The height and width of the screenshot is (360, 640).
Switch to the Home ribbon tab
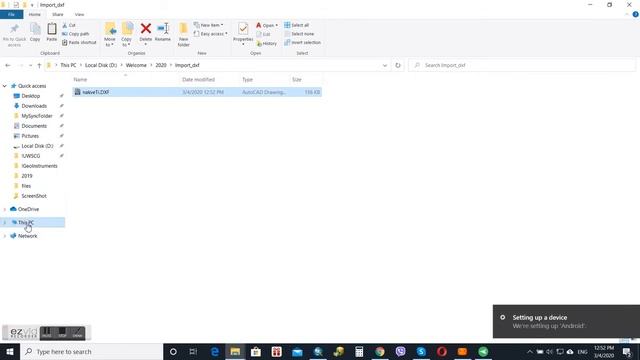(x=35, y=15)
